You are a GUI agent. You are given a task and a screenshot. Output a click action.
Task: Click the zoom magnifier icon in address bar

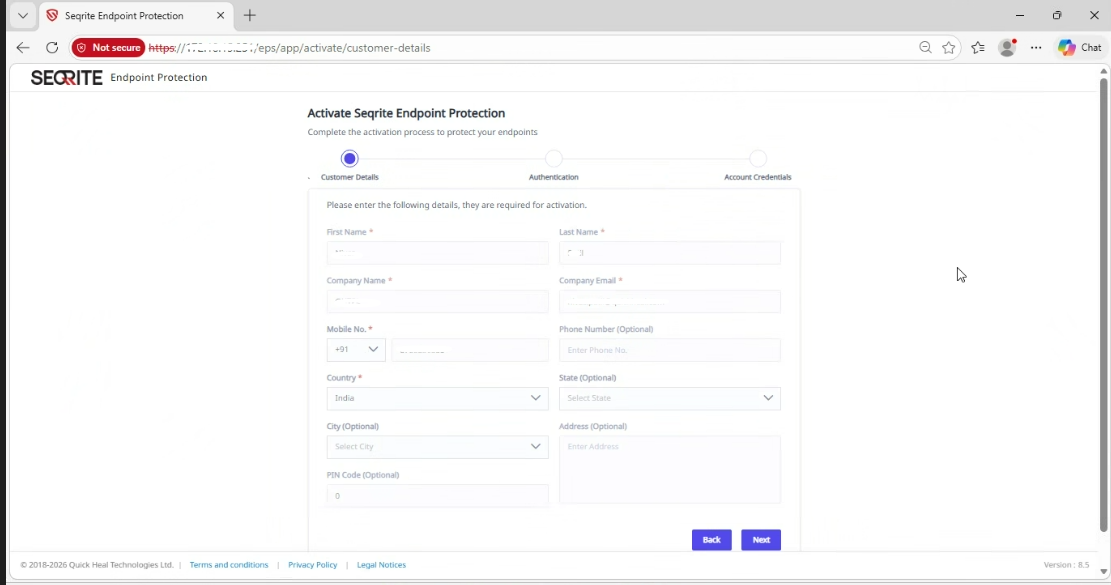click(925, 47)
